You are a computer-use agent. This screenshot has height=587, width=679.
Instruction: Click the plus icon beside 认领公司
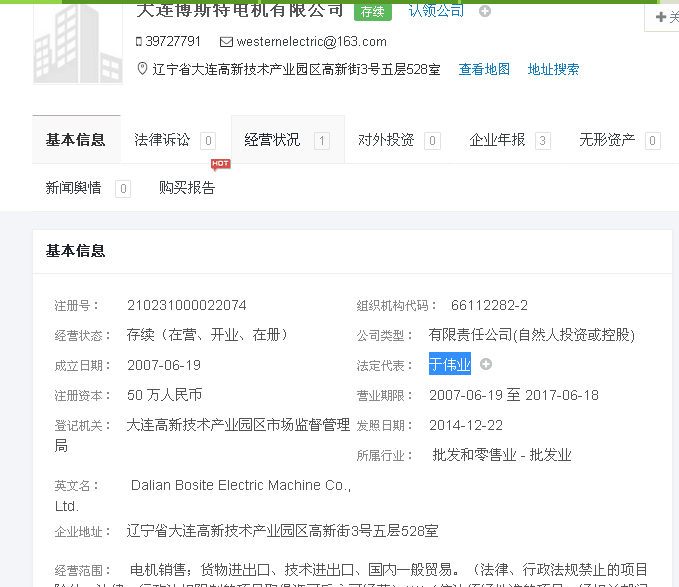point(485,12)
